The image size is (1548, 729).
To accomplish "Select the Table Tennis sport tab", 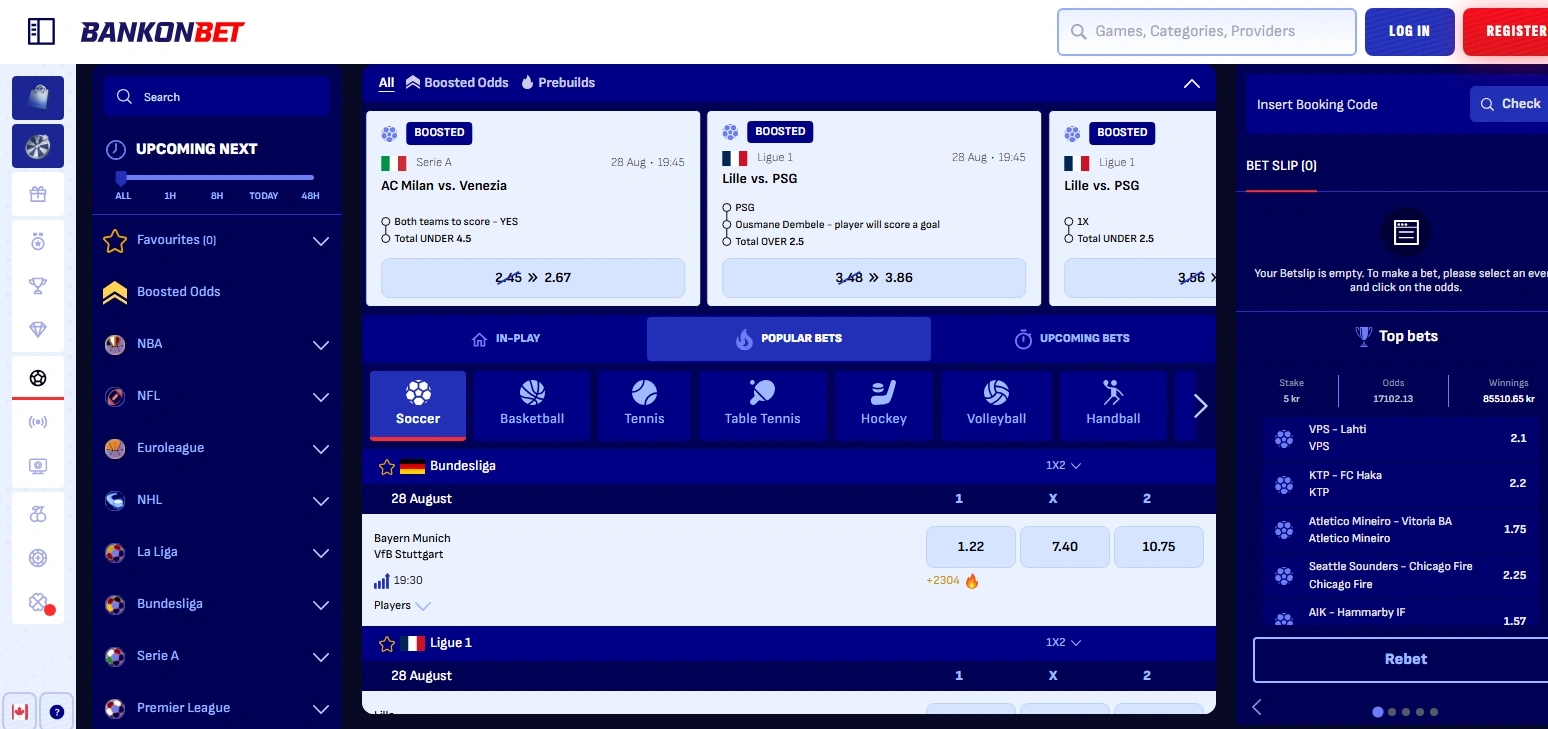I will (762, 405).
